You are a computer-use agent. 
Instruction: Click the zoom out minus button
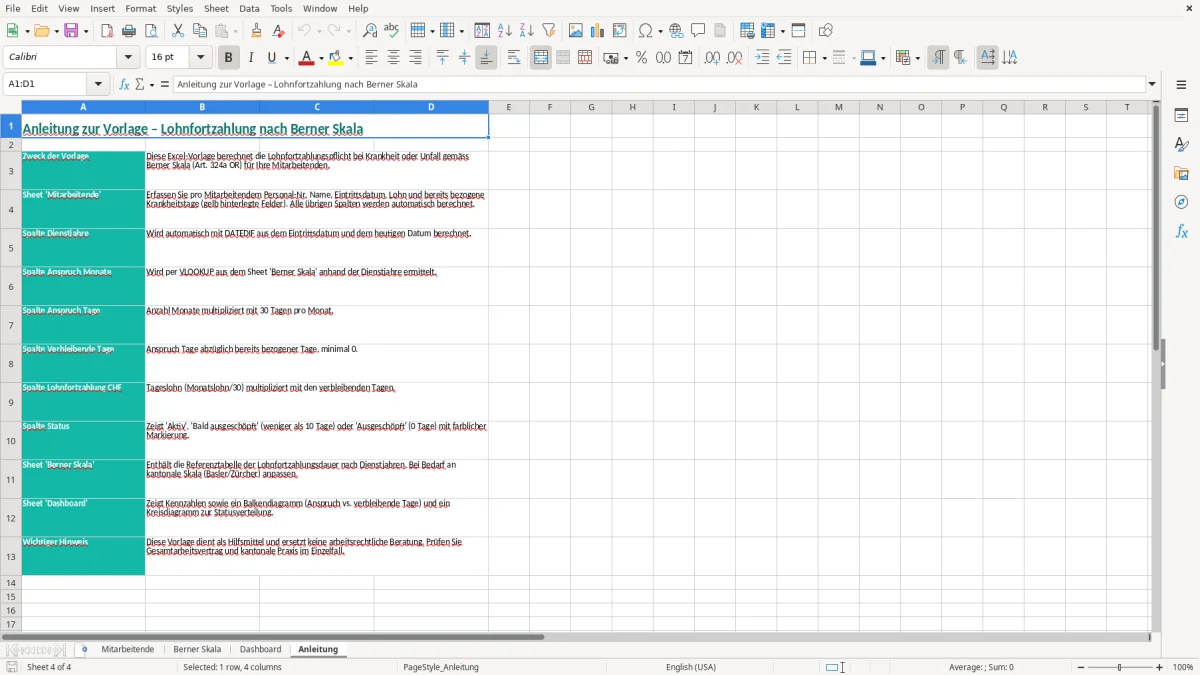1081,667
